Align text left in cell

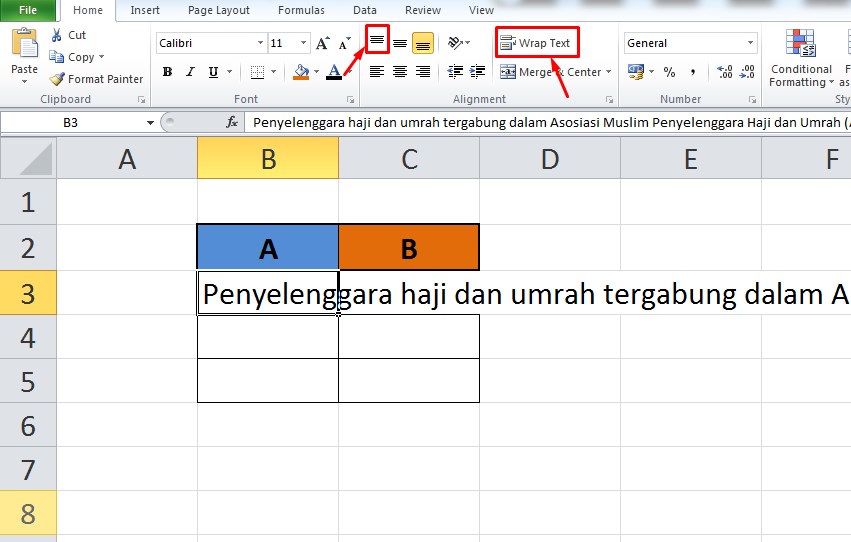pyautogui.click(x=377, y=72)
